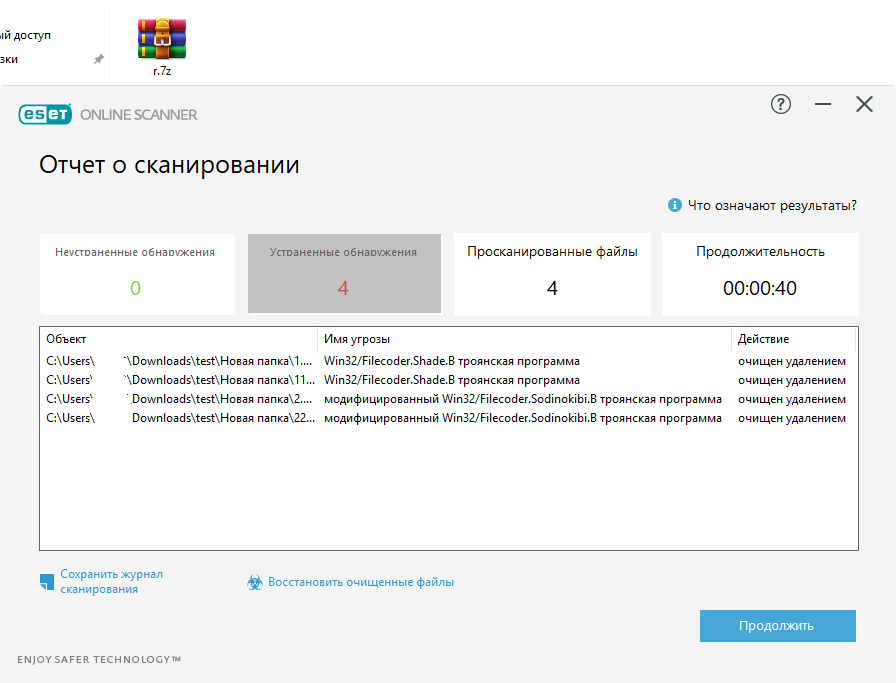Click the 'Просканированные файлы' tile
This screenshot has width=896, height=683.
552,274
